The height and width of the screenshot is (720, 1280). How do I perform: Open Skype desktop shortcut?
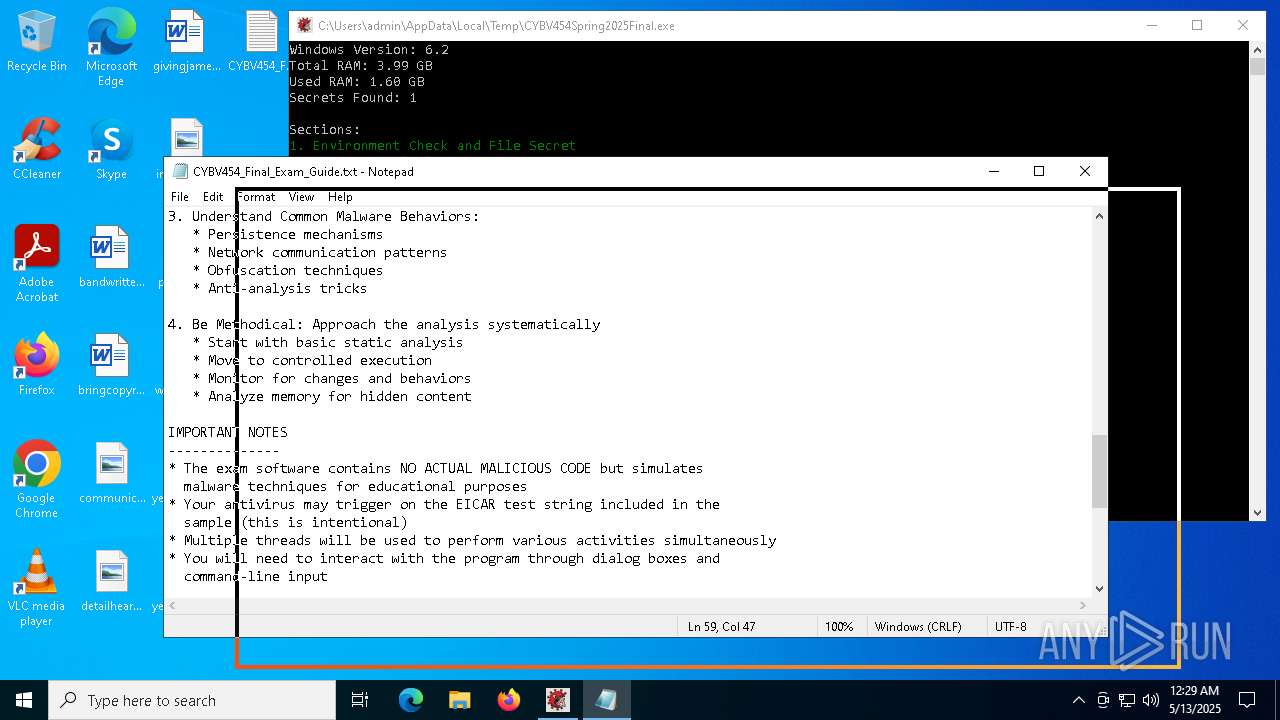111,150
